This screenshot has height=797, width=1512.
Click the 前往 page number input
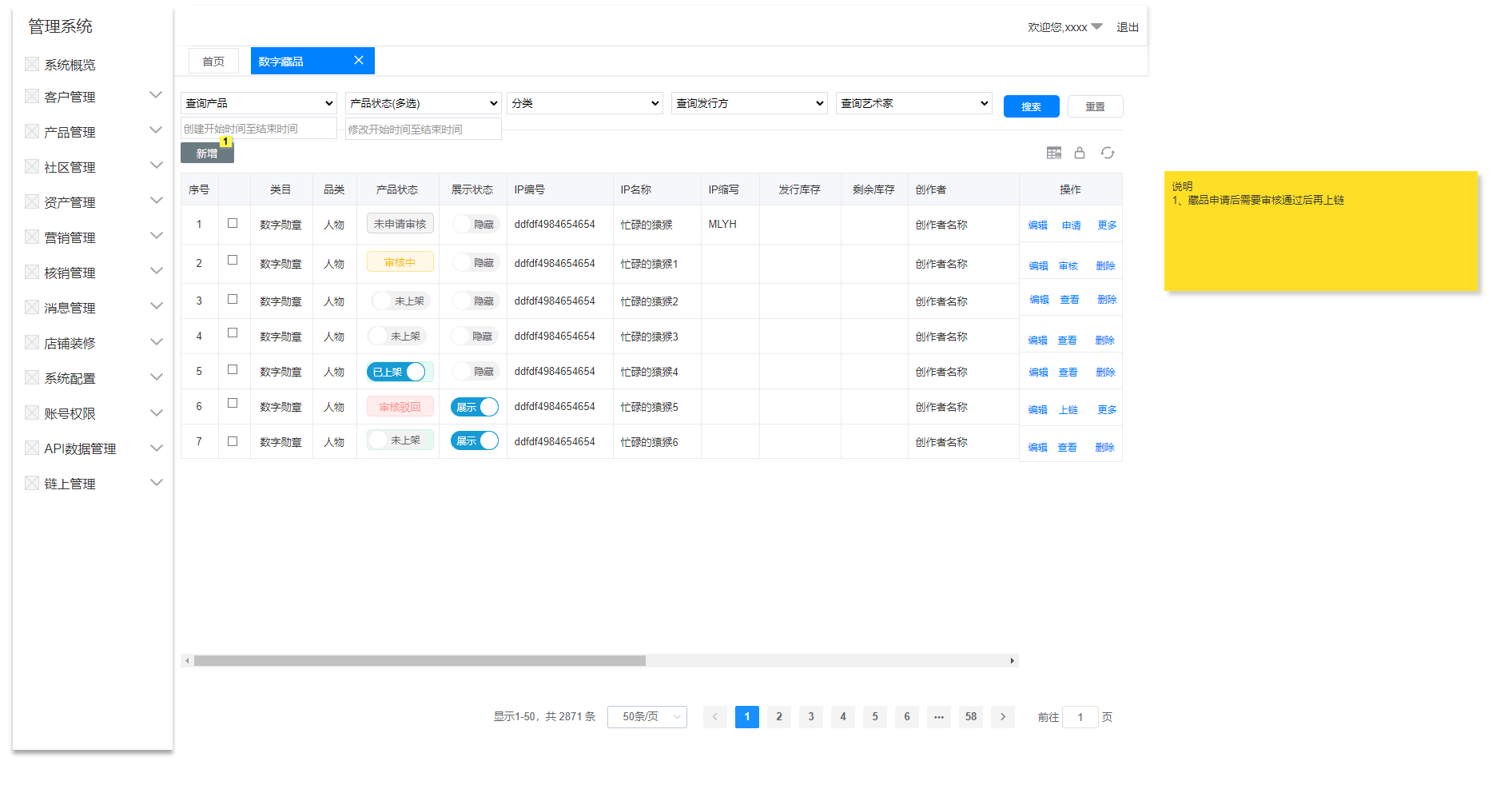pyautogui.click(x=1080, y=717)
